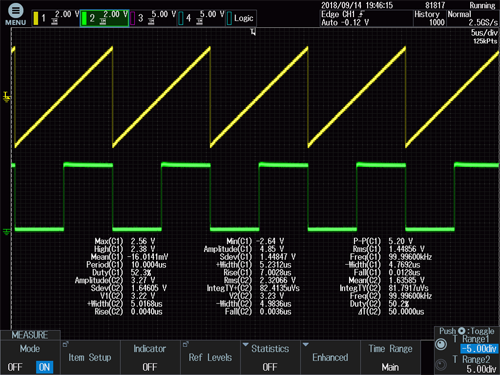Select channel 3 at 5.00 V
500x375 pixels.
coord(153,18)
